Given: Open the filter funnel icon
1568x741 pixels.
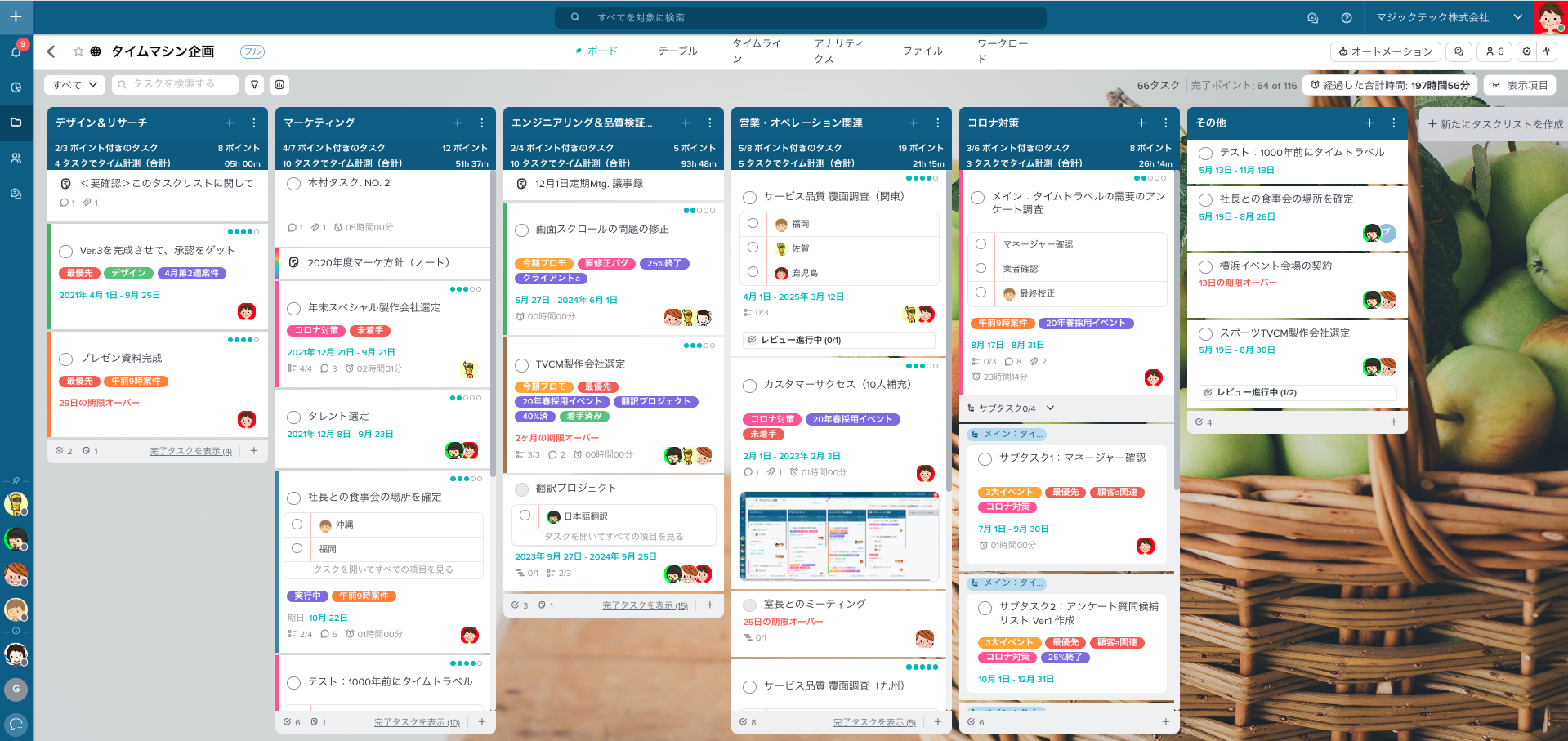Looking at the screenshot, I should (255, 84).
